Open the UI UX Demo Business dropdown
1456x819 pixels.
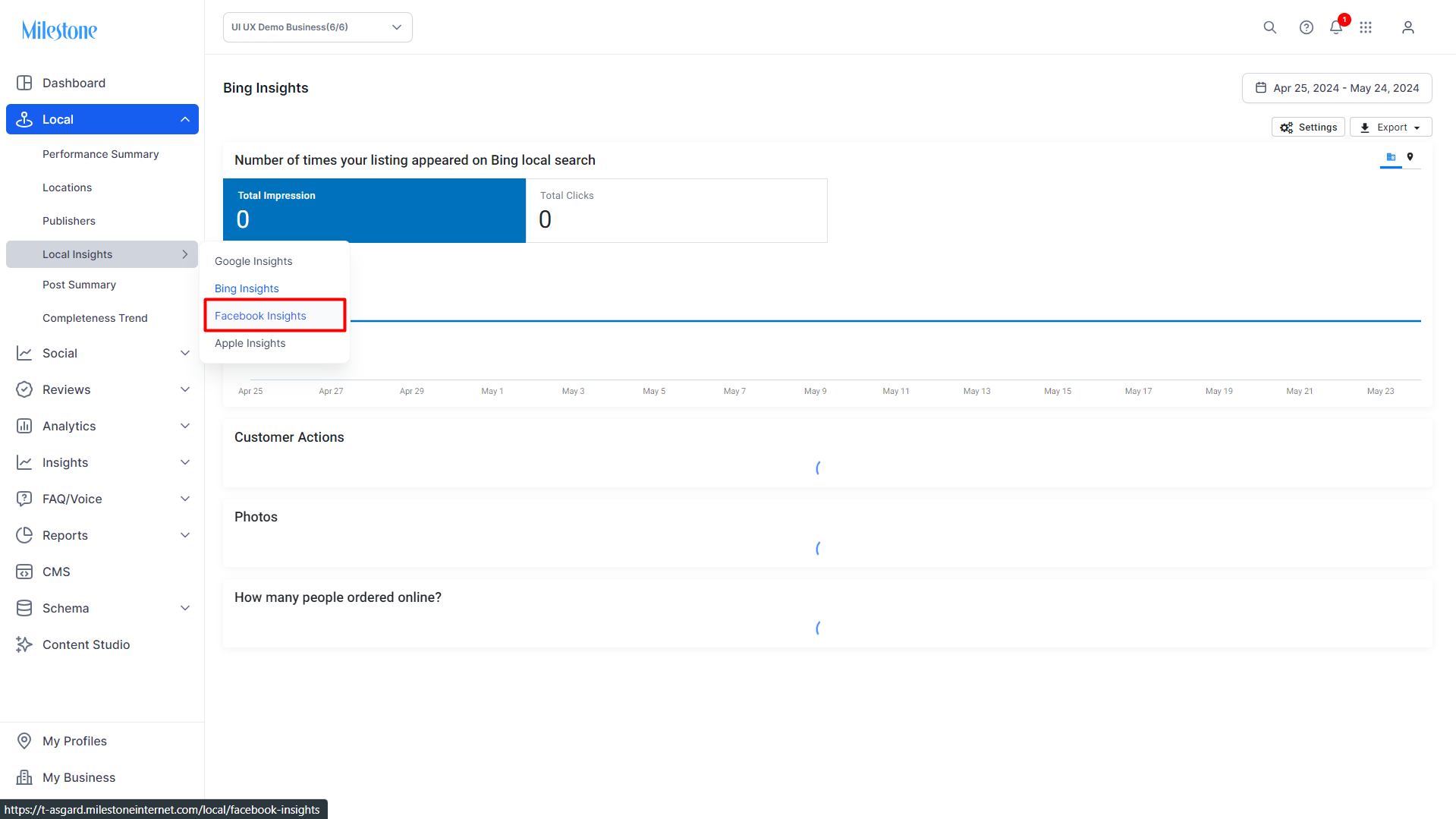(x=318, y=27)
